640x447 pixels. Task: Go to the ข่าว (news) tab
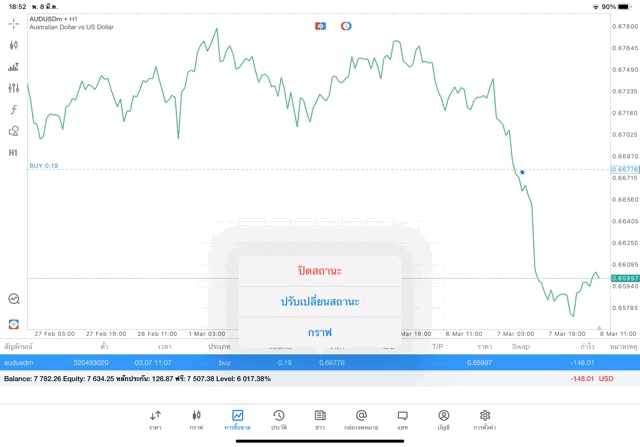click(x=320, y=418)
